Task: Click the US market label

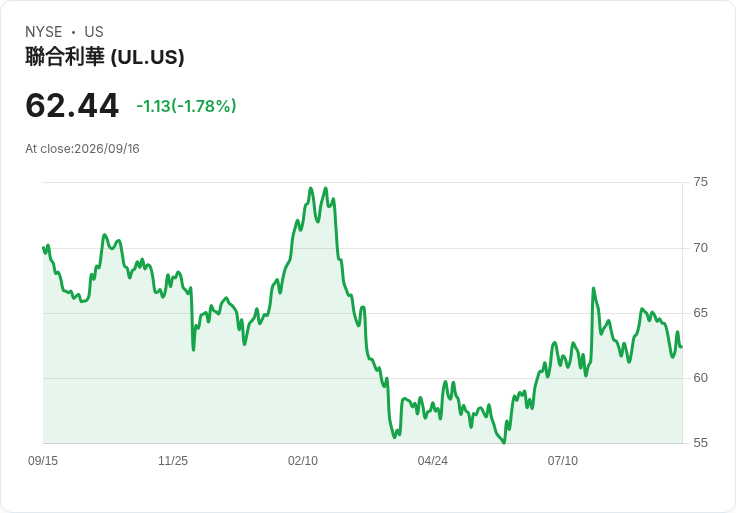Action: pos(94,32)
